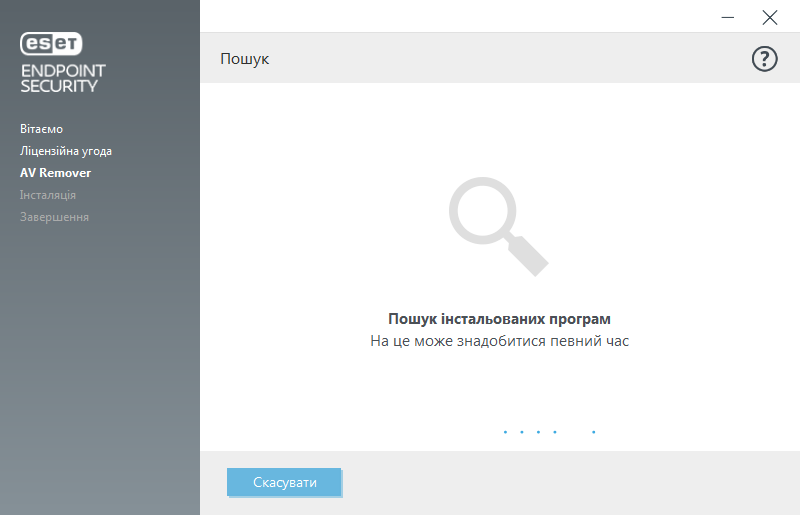This screenshot has width=800, height=515.
Task: Close the ESET installer window
Action: click(769, 16)
